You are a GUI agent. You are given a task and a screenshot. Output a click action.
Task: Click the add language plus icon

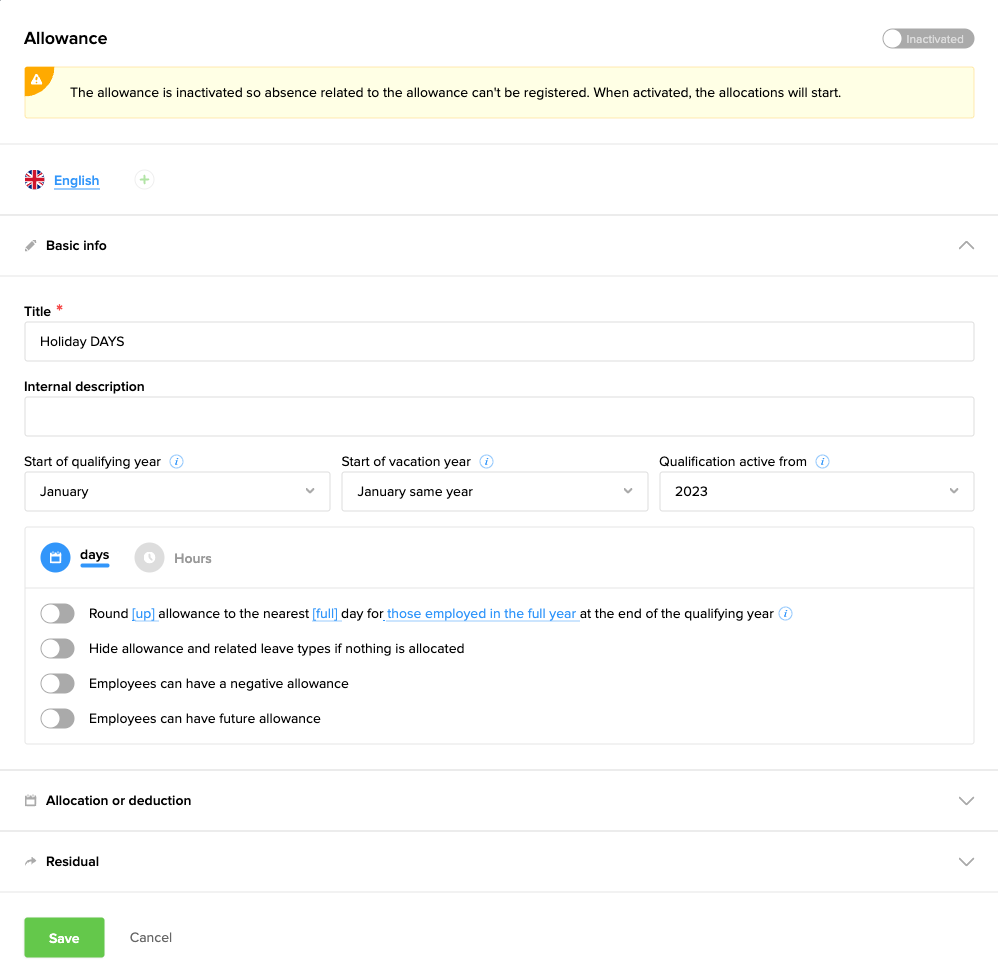coord(145,180)
